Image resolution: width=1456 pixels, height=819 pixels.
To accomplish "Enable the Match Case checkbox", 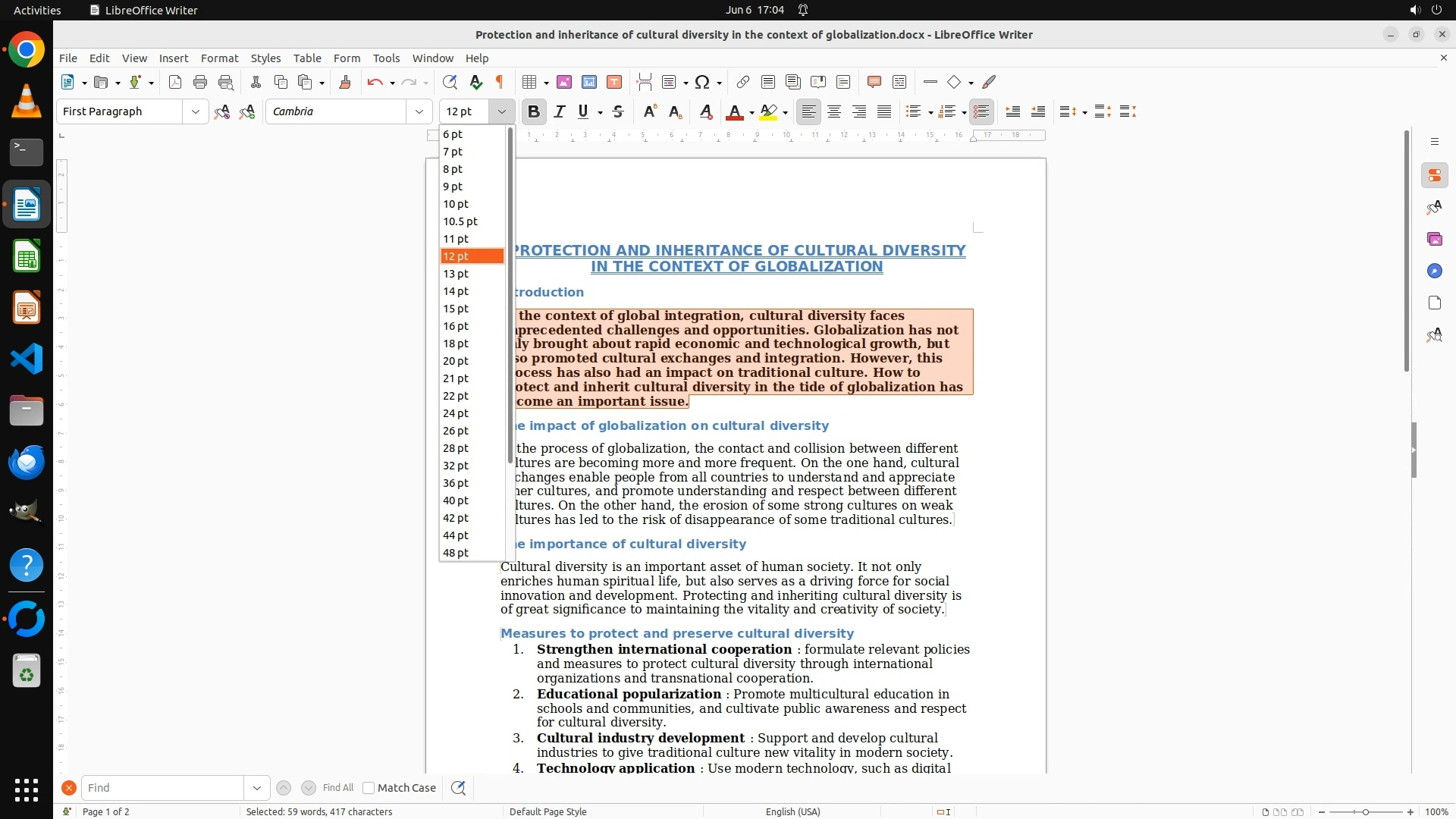I will point(369,788).
